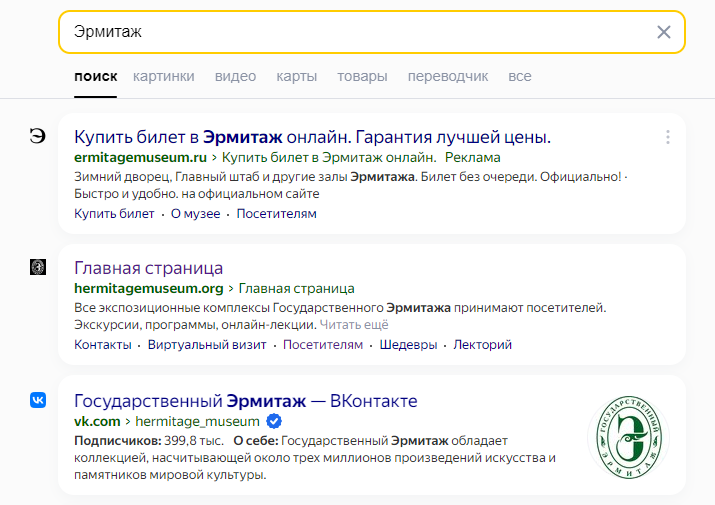Viewport: 715px width, 505px height.
Task: Expand the snippet with Читать ещё
Action: 354,325
